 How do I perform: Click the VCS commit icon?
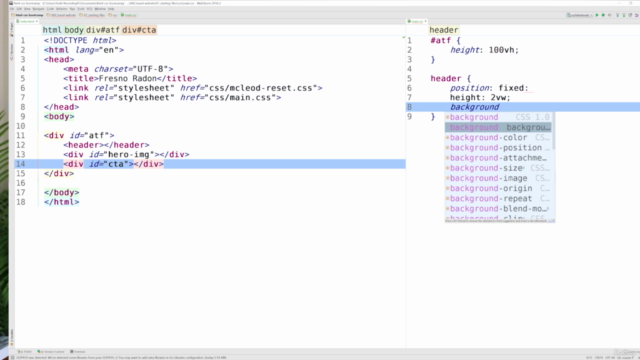click(624, 15)
